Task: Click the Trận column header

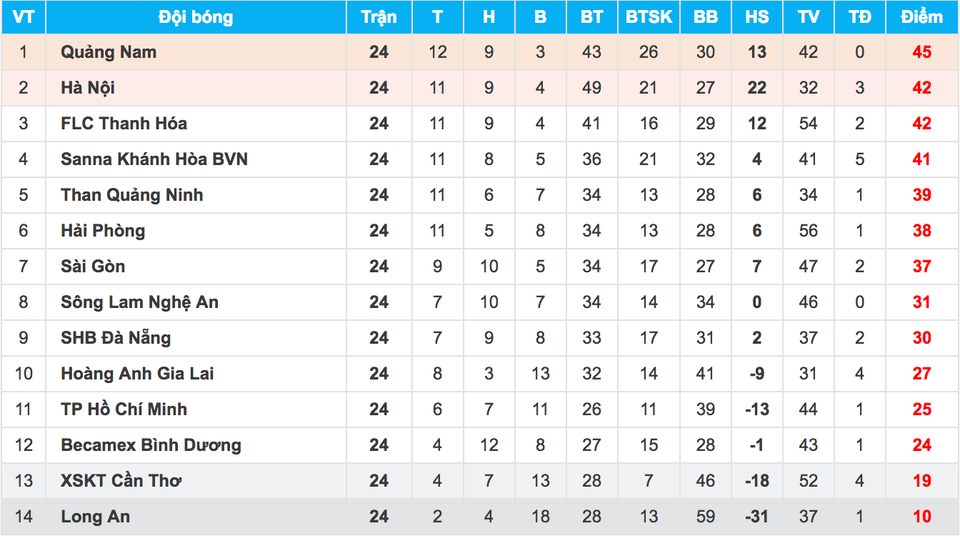Action: point(378,17)
